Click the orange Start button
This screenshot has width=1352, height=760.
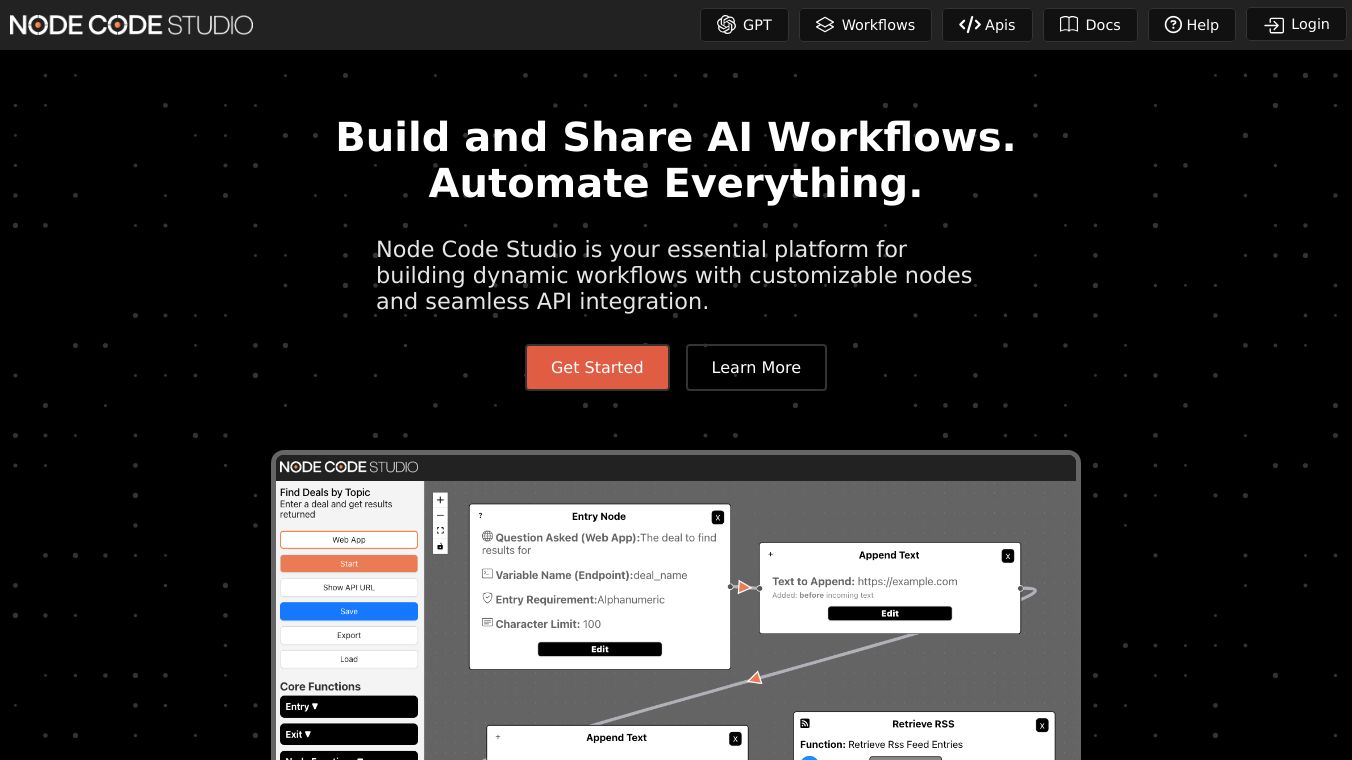(349, 564)
